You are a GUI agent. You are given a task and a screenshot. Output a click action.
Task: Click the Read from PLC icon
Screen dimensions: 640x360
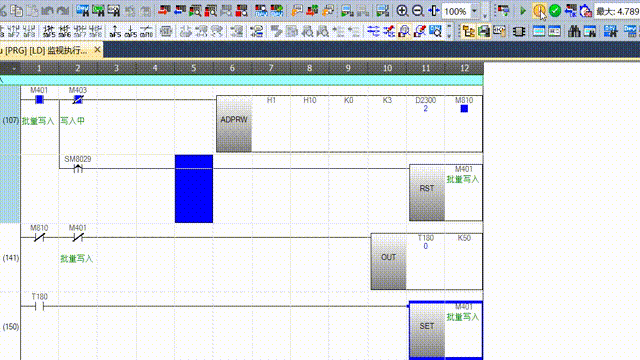pyautogui.click(x=180, y=11)
